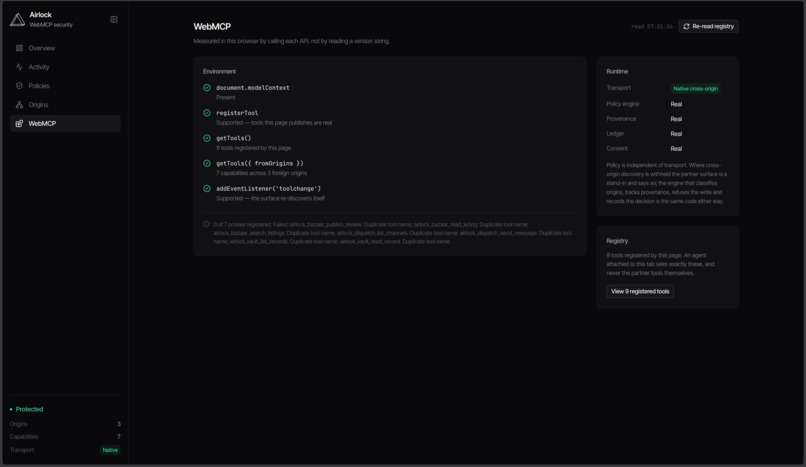Click the Consent 'Real' value

click(x=676, y=149)
